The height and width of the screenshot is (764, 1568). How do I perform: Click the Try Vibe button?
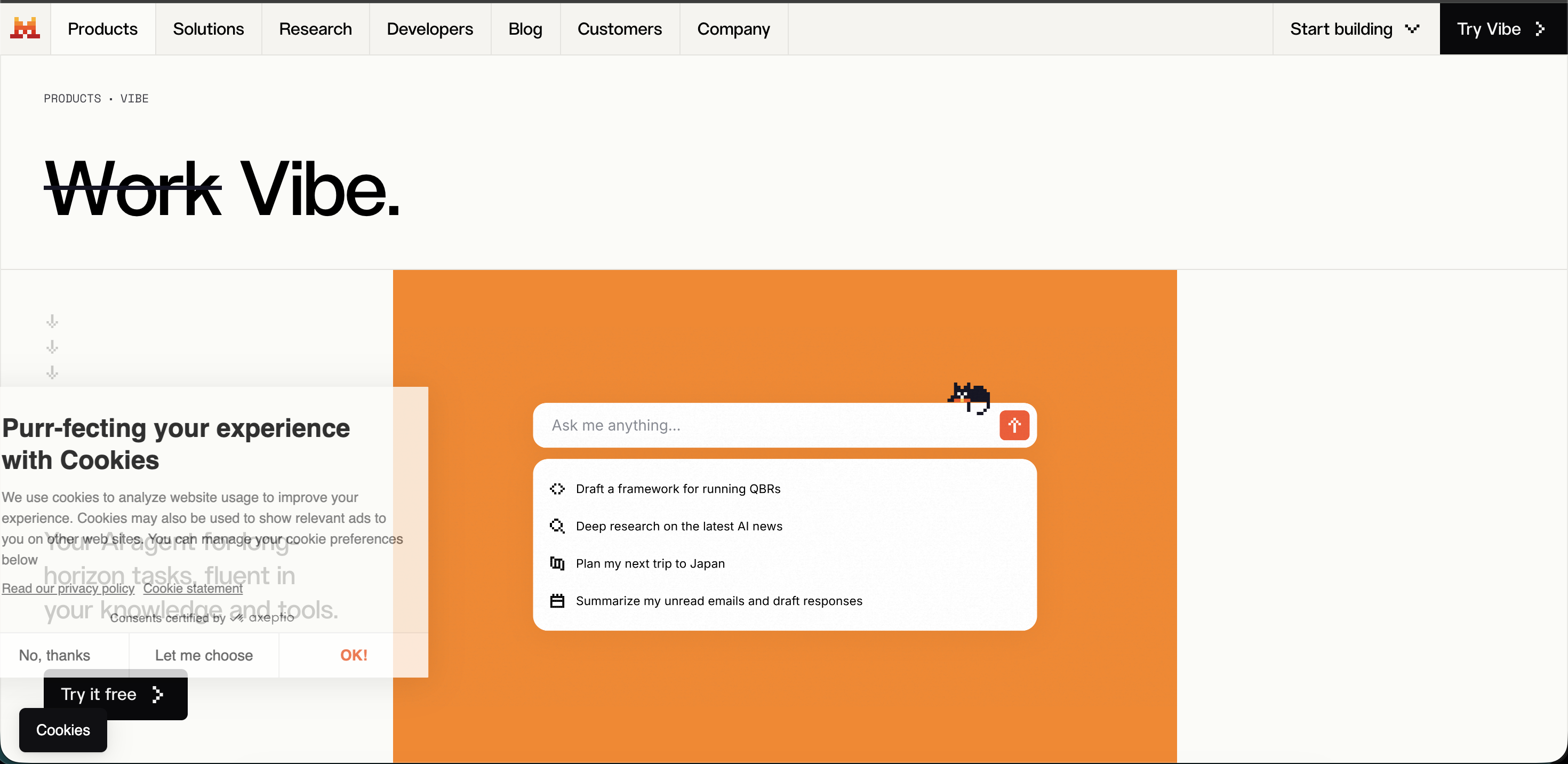tap(1503, 29)
